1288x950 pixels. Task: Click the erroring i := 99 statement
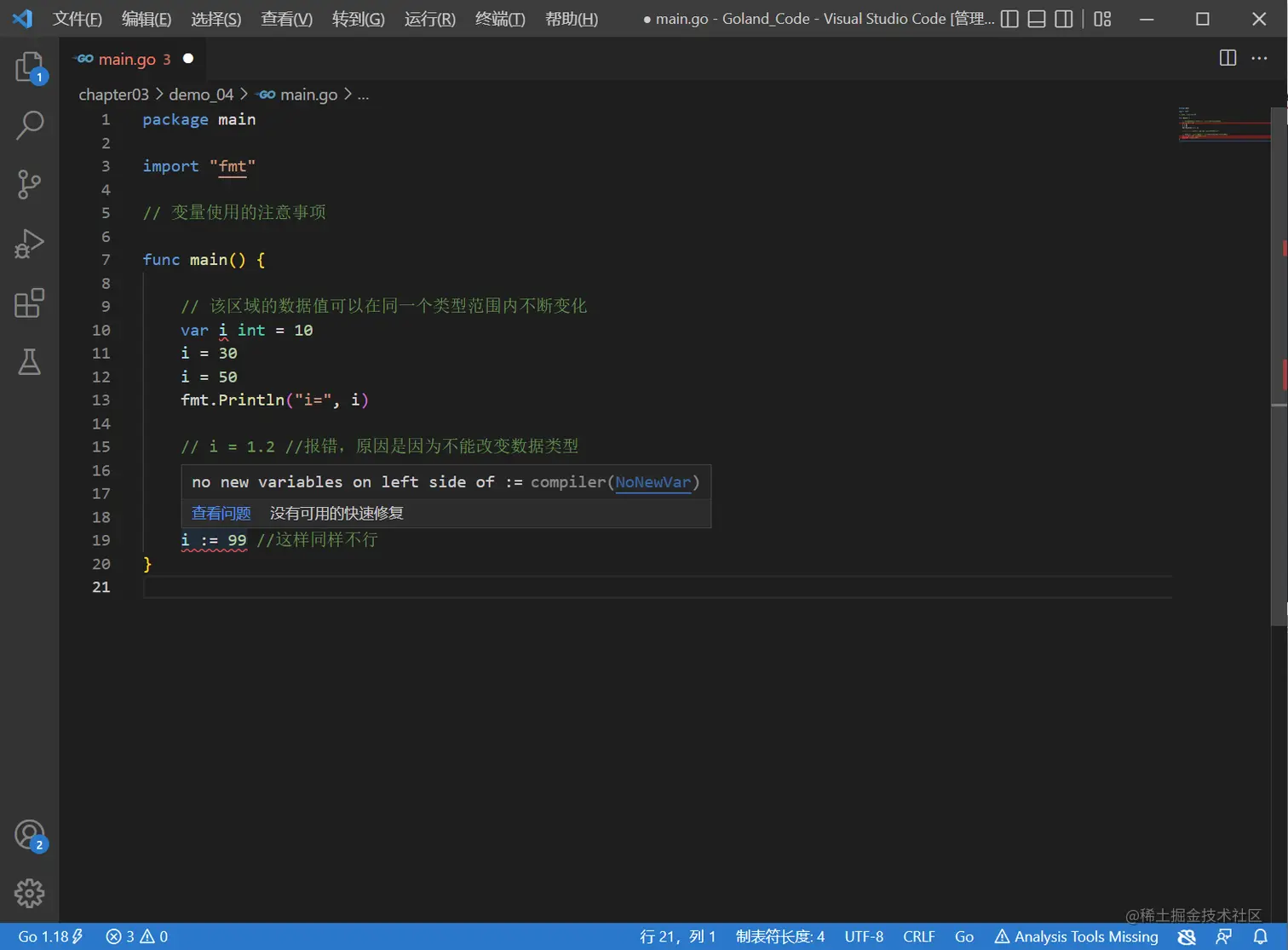pyautogui.click(x=214, y=540)
